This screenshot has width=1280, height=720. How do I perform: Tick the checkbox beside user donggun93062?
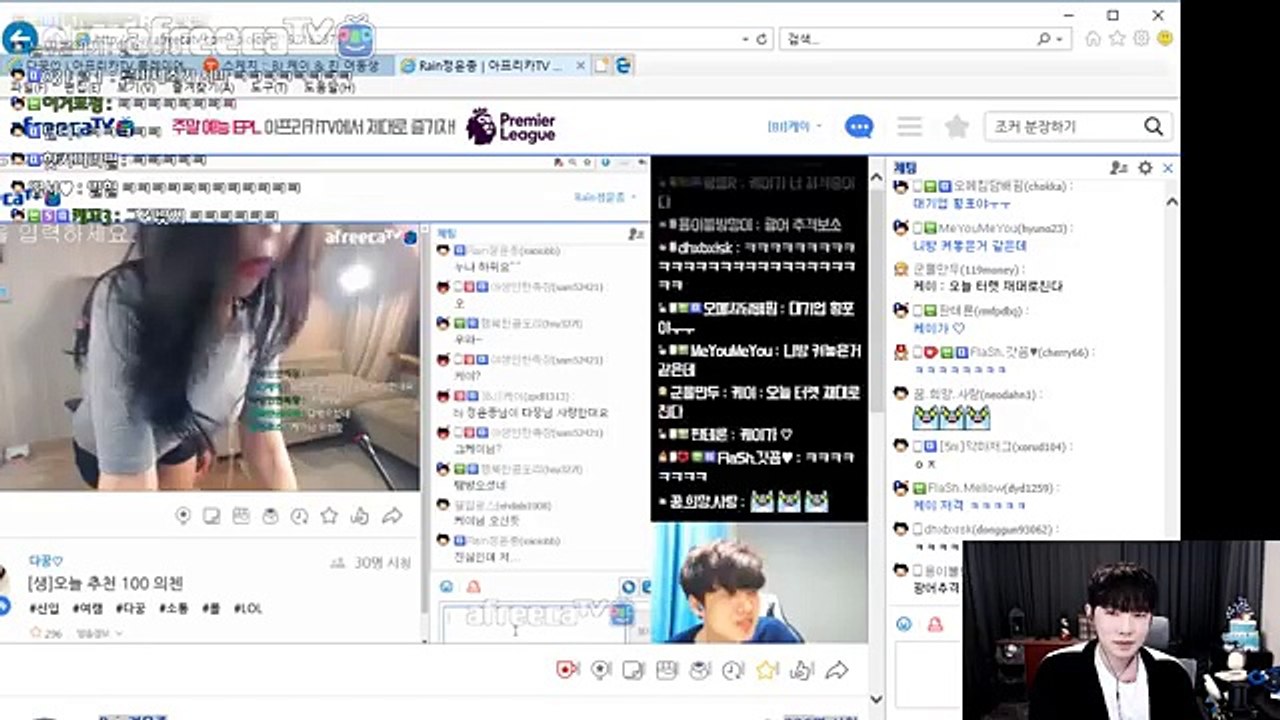[x=917, y=529]
